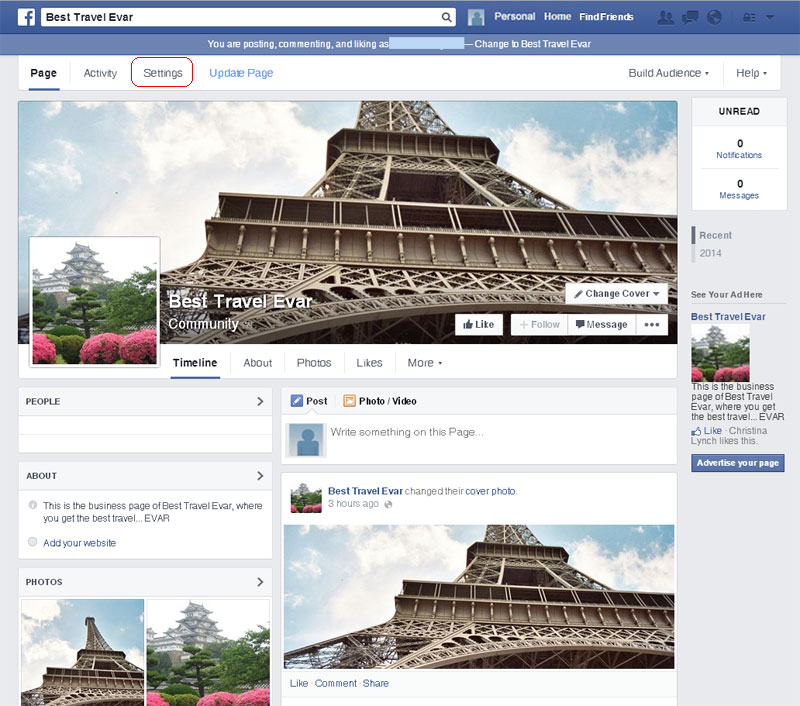The height and width of the screenshot is (706, 800).
Task: Expand Build Audience dropdown
Action: click(x=668, y=73)
